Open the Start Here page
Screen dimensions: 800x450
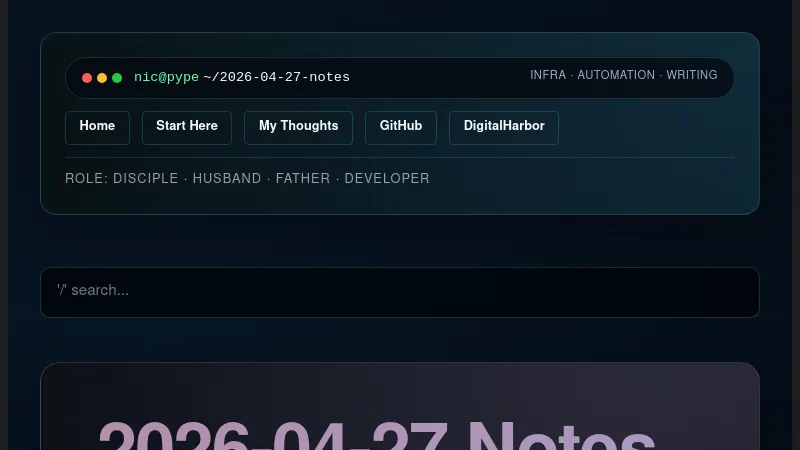pos(187,127)
